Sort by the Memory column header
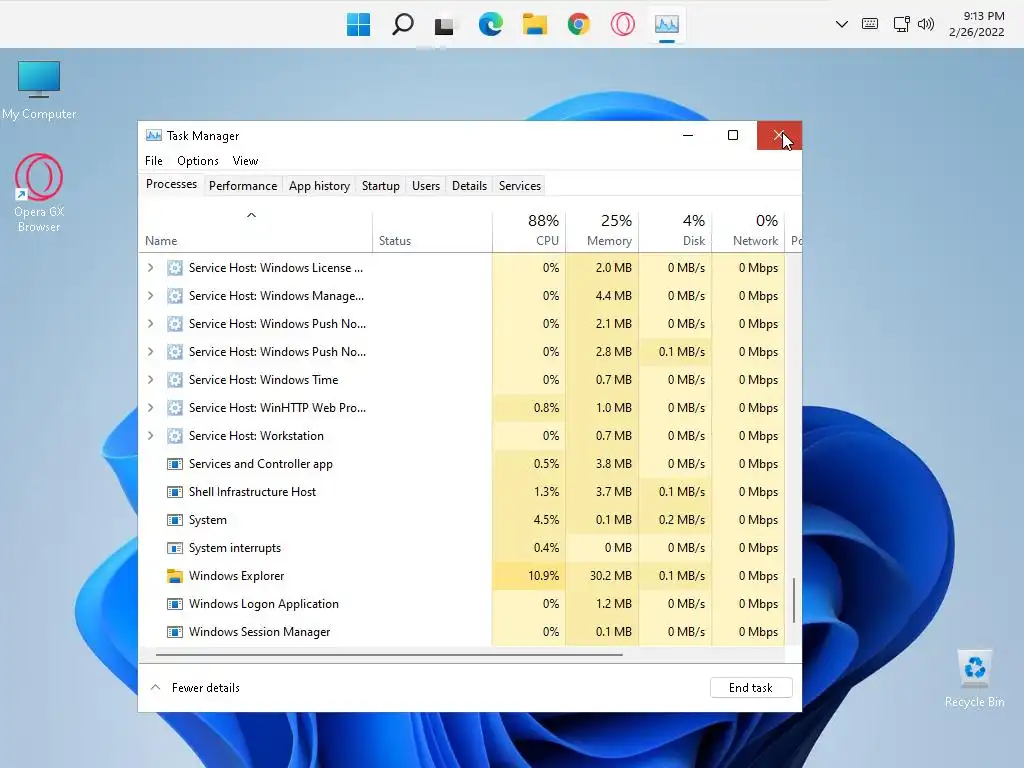This screenshot has width=1024, height=768. (602, 231)
